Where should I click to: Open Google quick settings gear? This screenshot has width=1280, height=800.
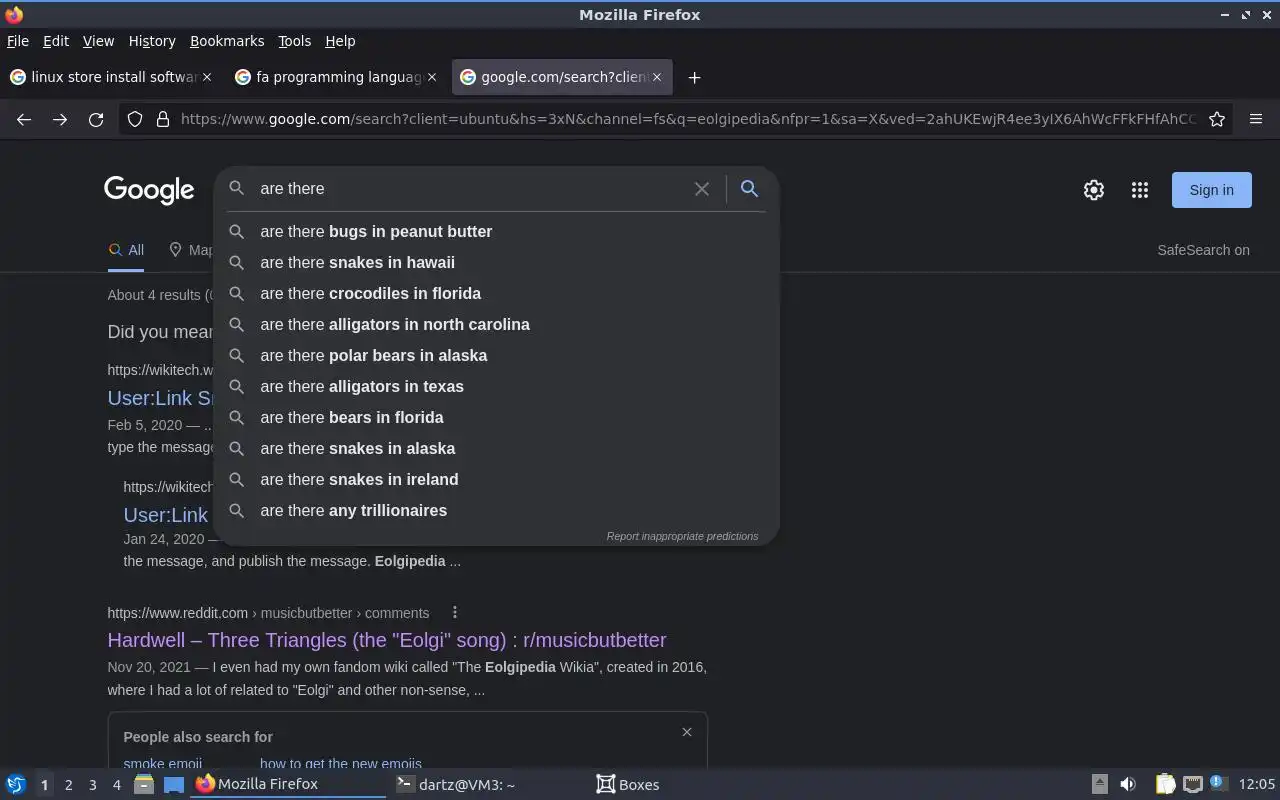click(x=1094, y=190)
